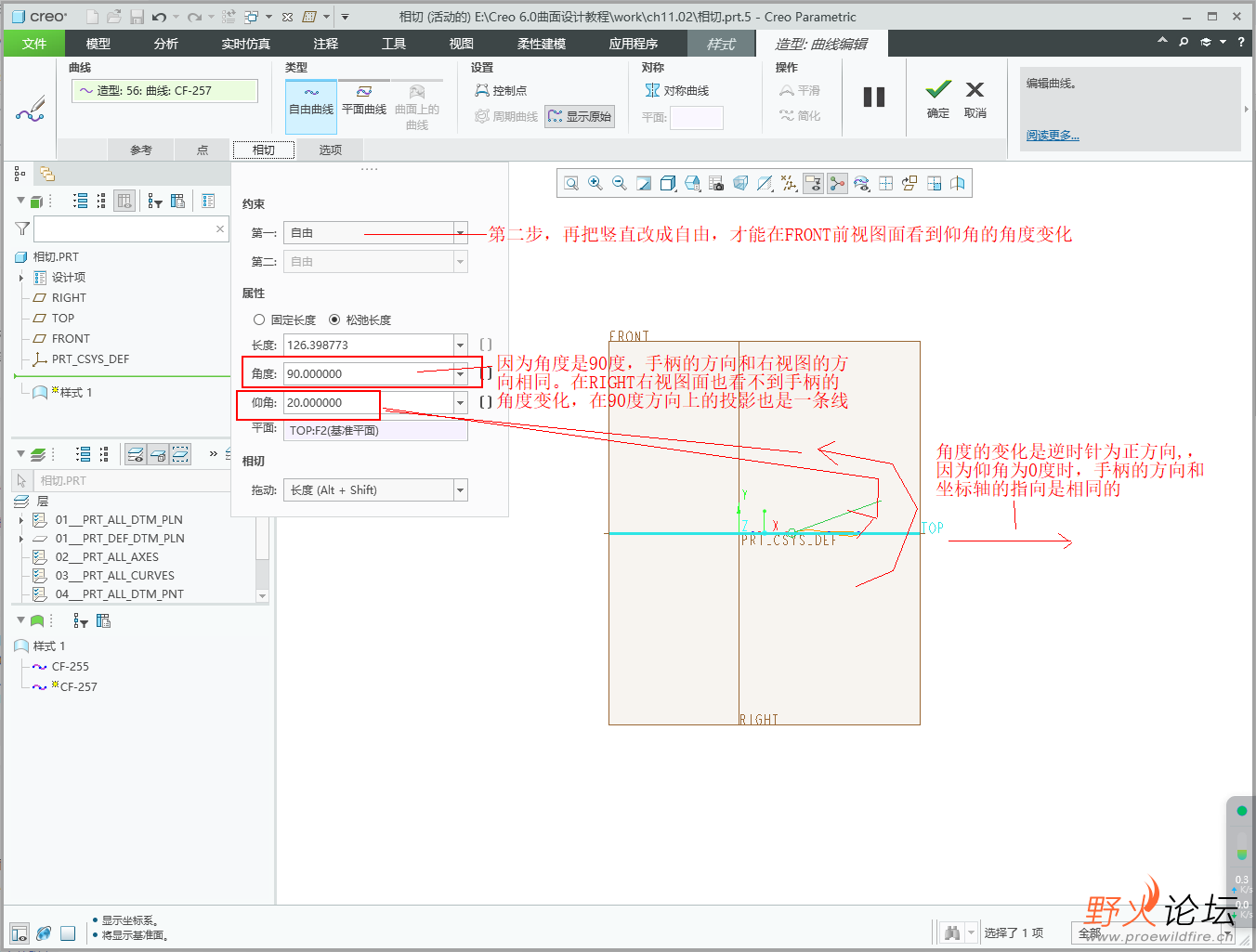Click the 长度 126.398773 input field
This screenshot has height=952, width=1256.
[x=368, y=346]
